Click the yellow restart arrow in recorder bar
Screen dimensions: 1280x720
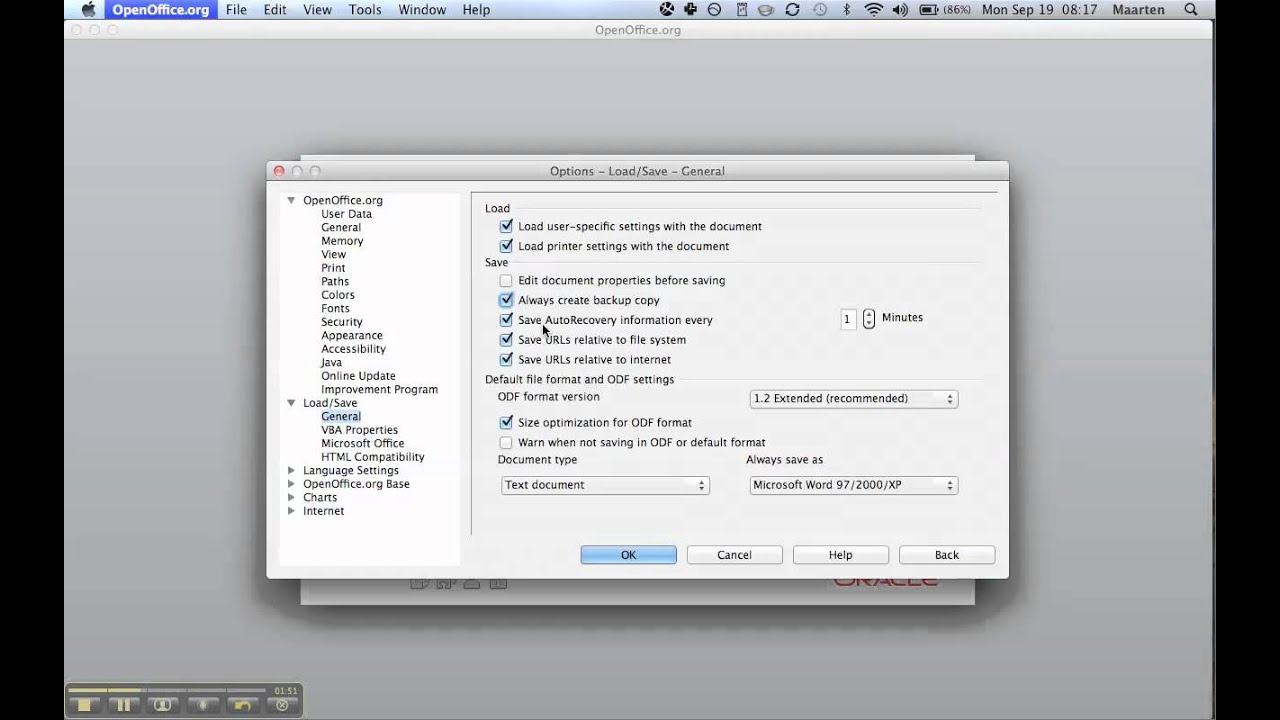242,705
